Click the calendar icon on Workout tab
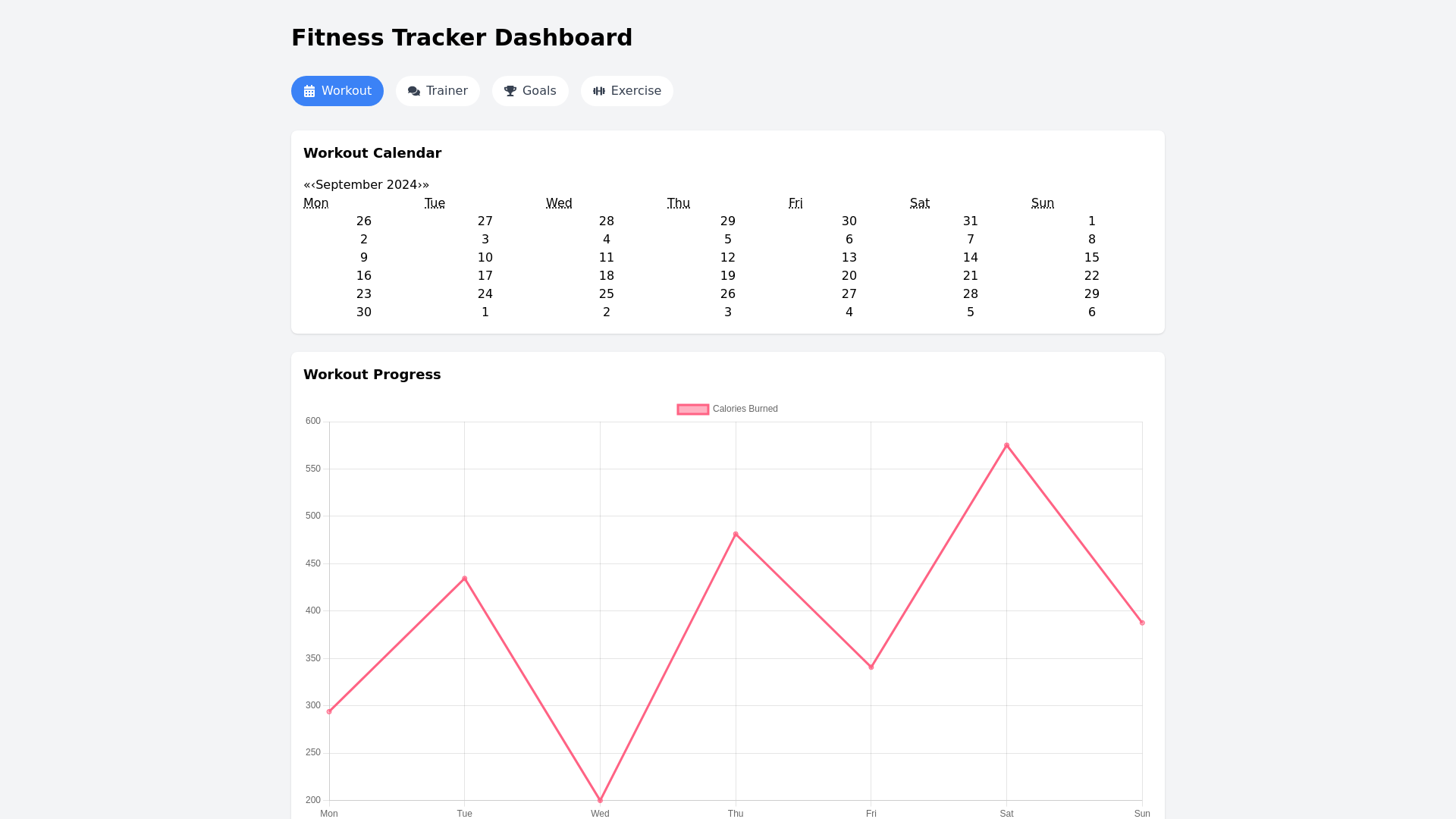Viewport: 1456px width, 819px height. coord(309,91)
